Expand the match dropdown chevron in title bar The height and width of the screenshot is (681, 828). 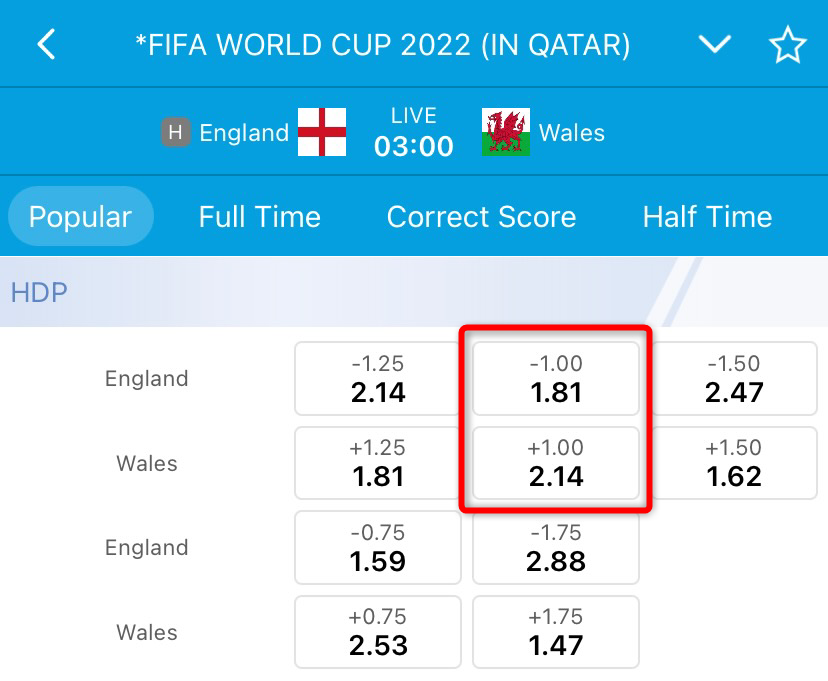714,44
